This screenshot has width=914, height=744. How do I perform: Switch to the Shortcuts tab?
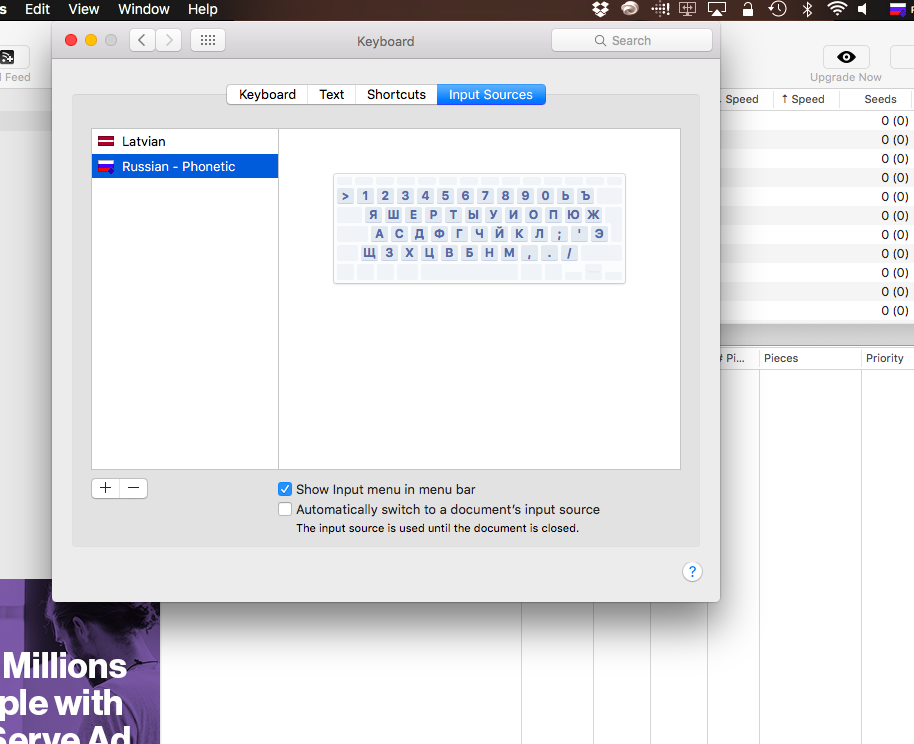396,94
